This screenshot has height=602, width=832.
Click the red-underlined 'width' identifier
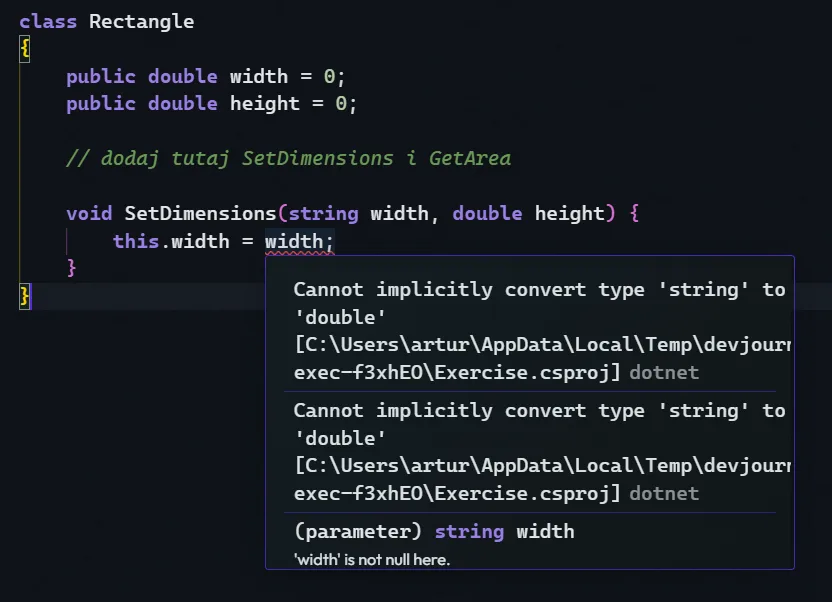coord(294,242)
